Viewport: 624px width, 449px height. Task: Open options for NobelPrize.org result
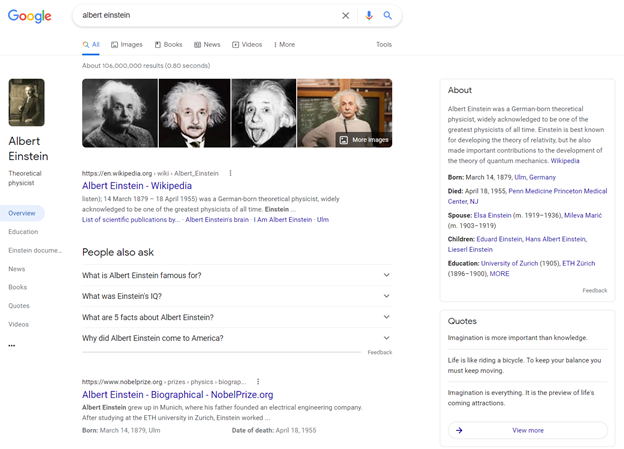(x=258, y=382)
